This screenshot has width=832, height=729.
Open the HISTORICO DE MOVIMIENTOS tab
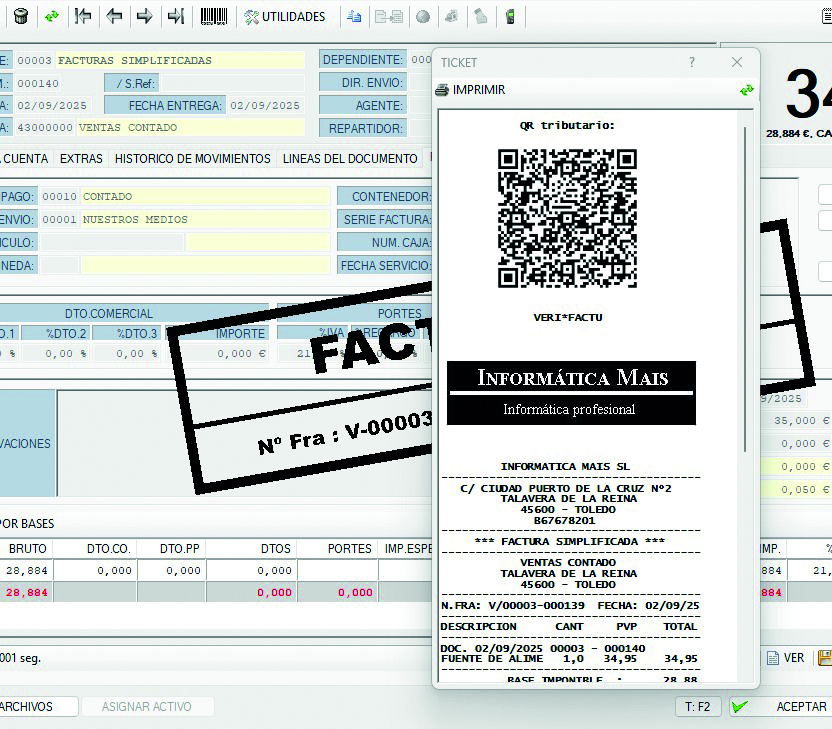(x=192, y=158)
